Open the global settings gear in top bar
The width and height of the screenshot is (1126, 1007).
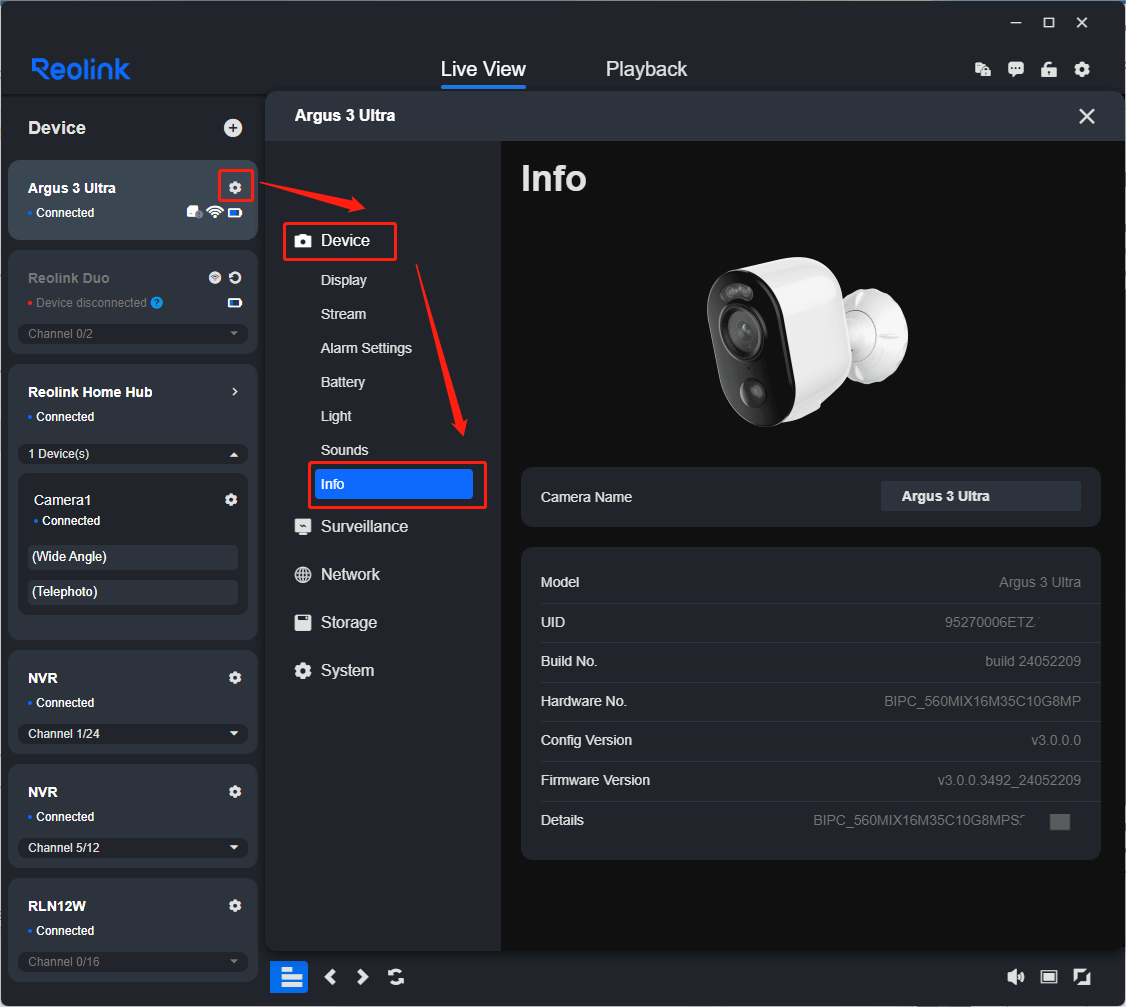click(1081, 69)
